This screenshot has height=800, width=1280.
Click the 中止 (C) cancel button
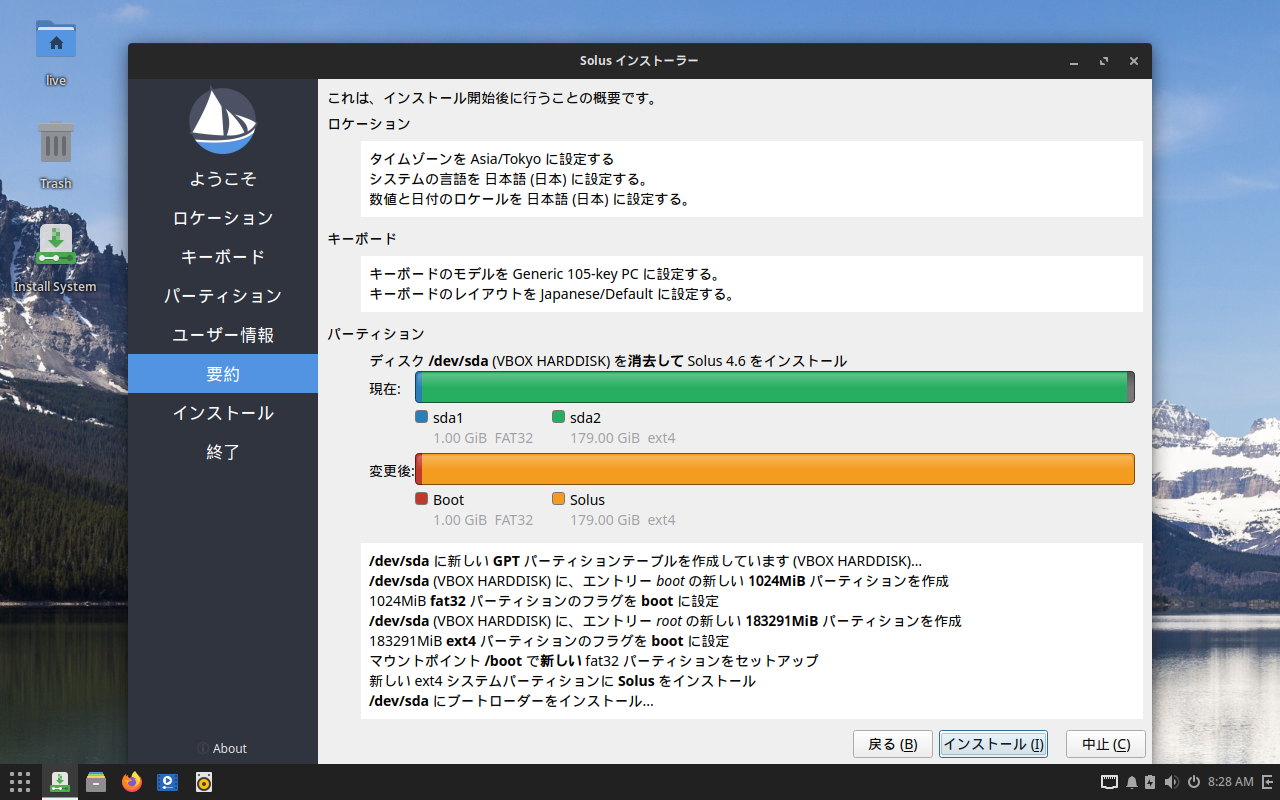pyautogui.click(x=1106, y=744)
